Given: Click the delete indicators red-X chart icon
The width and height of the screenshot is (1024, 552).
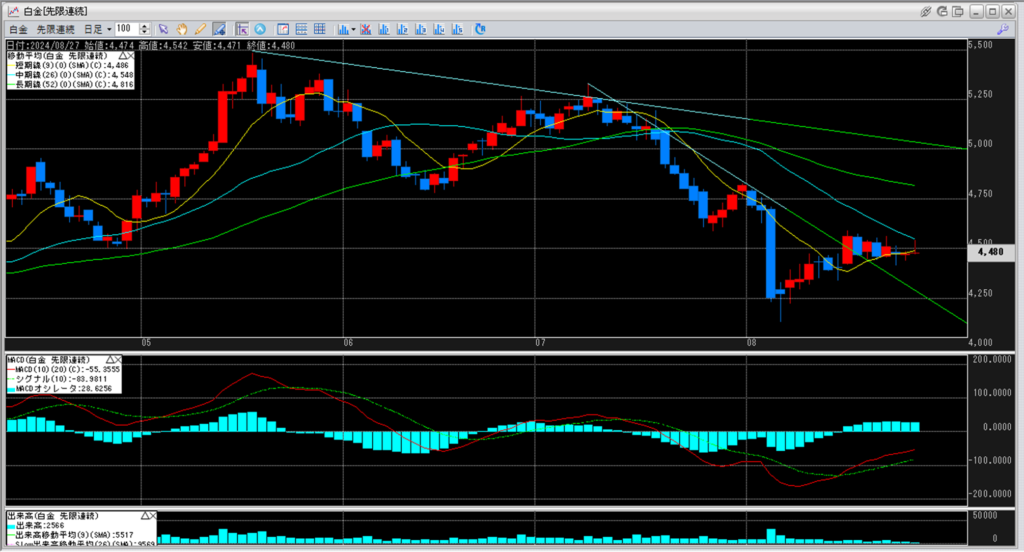Looking at the screenshot, I should pyautogui.click(x=366, y=29).
